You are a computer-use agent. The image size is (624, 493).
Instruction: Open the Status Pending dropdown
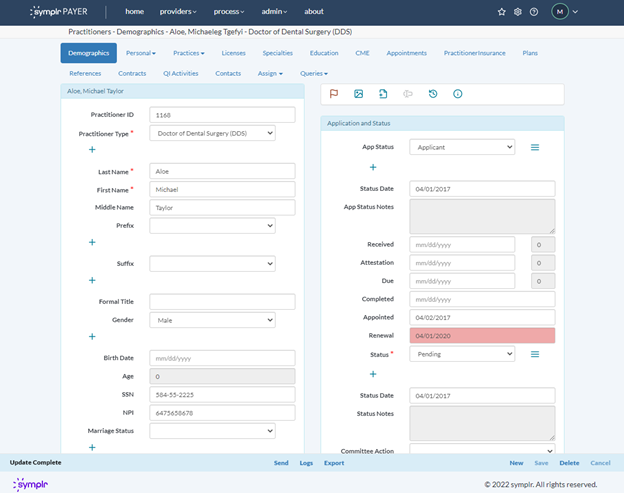pyautogui.click(x=462, y=354)
